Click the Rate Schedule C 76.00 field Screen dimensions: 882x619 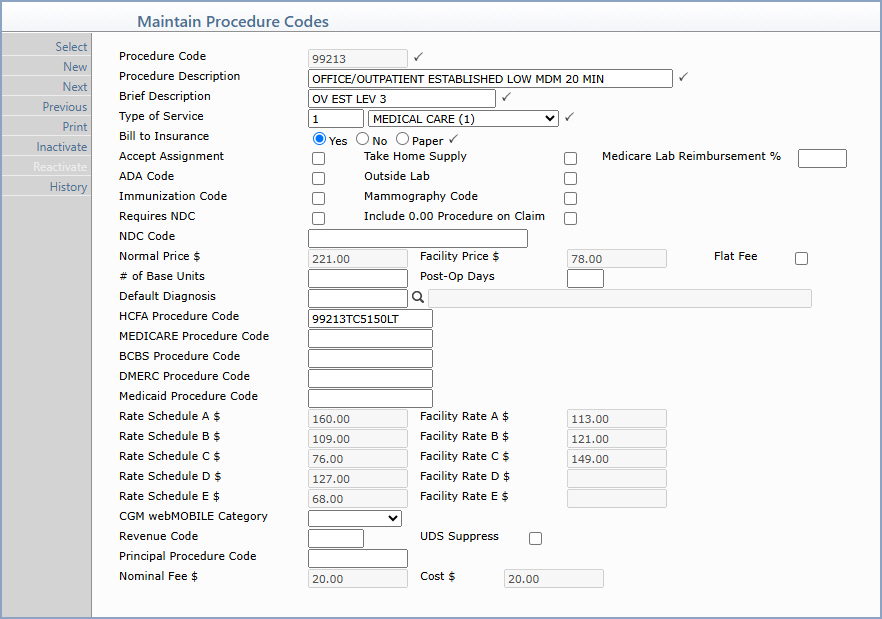point(358,458)
